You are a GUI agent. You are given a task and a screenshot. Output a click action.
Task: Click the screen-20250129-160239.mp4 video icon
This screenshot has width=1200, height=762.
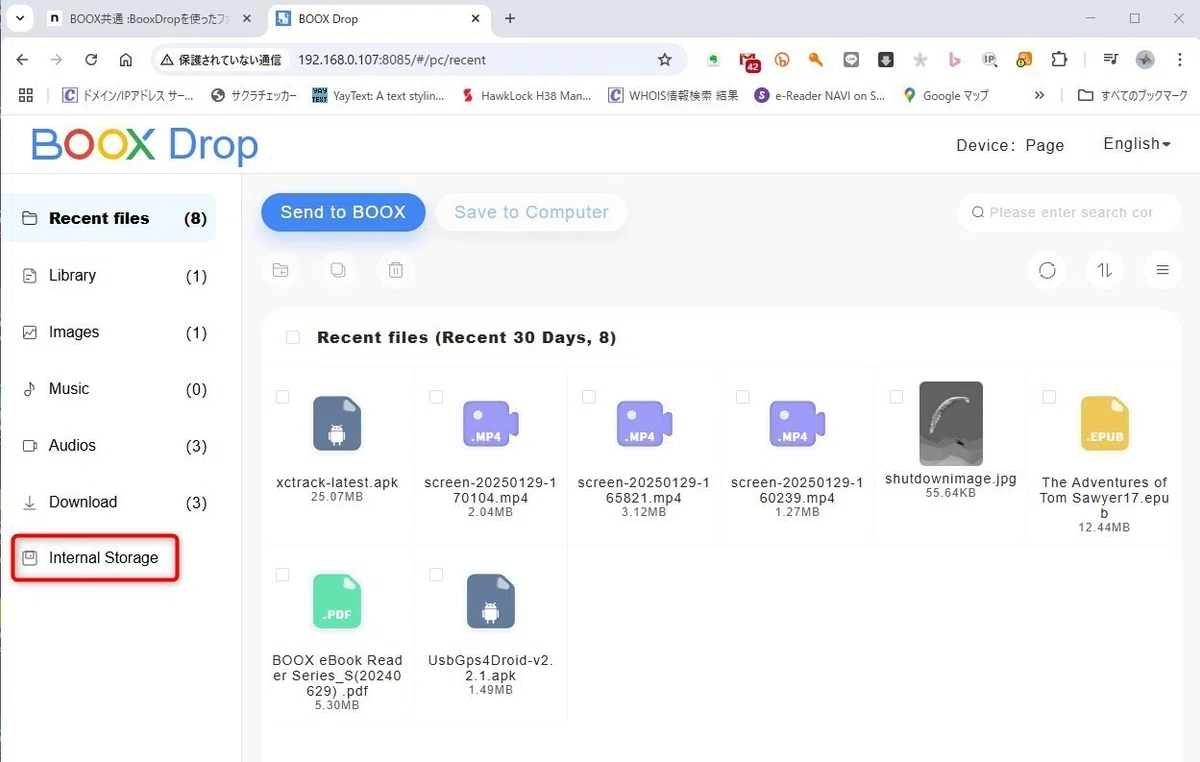[x=795, y=423]
